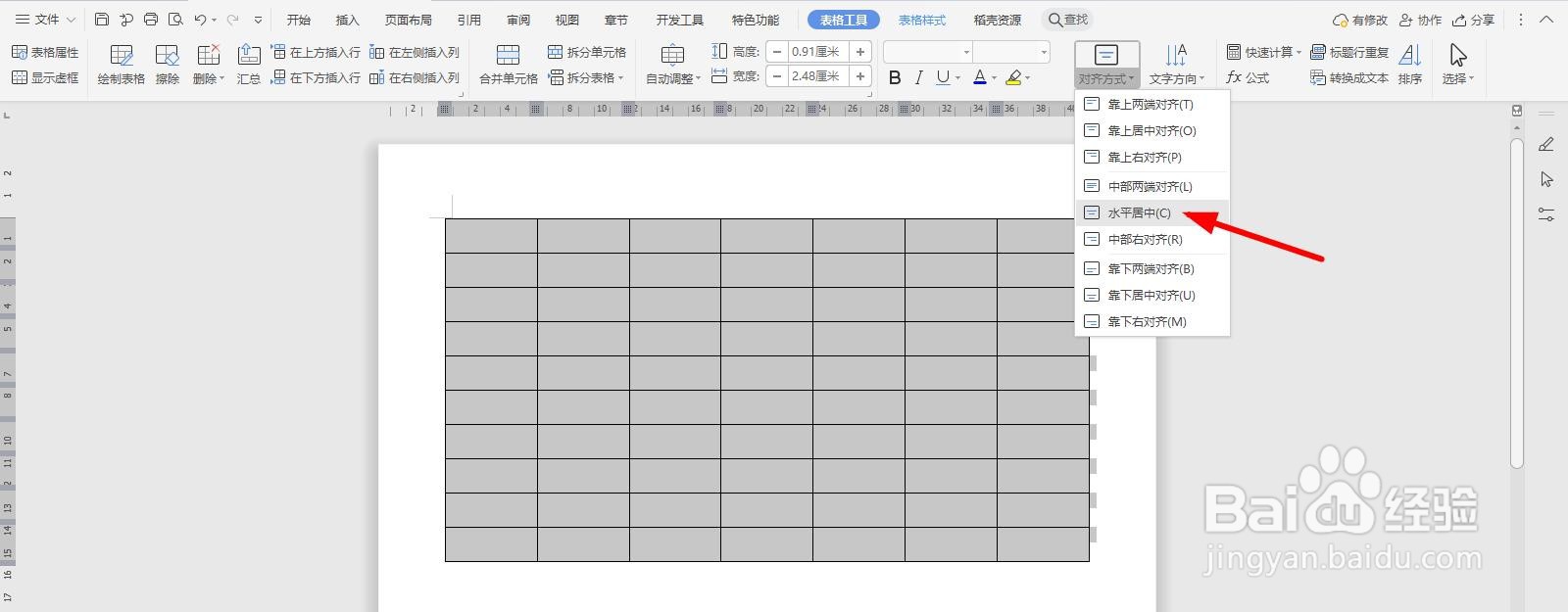Decrease row height with minus button
Image resolution: width=1568 pixels, height=612 pixels.
click(777, 52)
